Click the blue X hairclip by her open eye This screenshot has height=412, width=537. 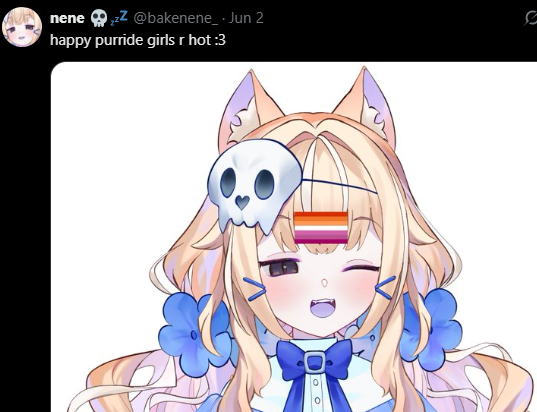click(x=254, y=289)
